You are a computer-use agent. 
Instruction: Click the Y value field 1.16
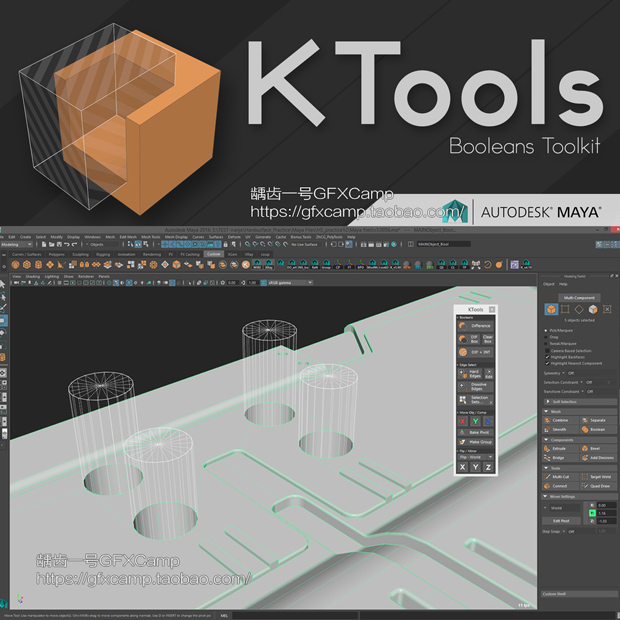[x=607, y=513]
